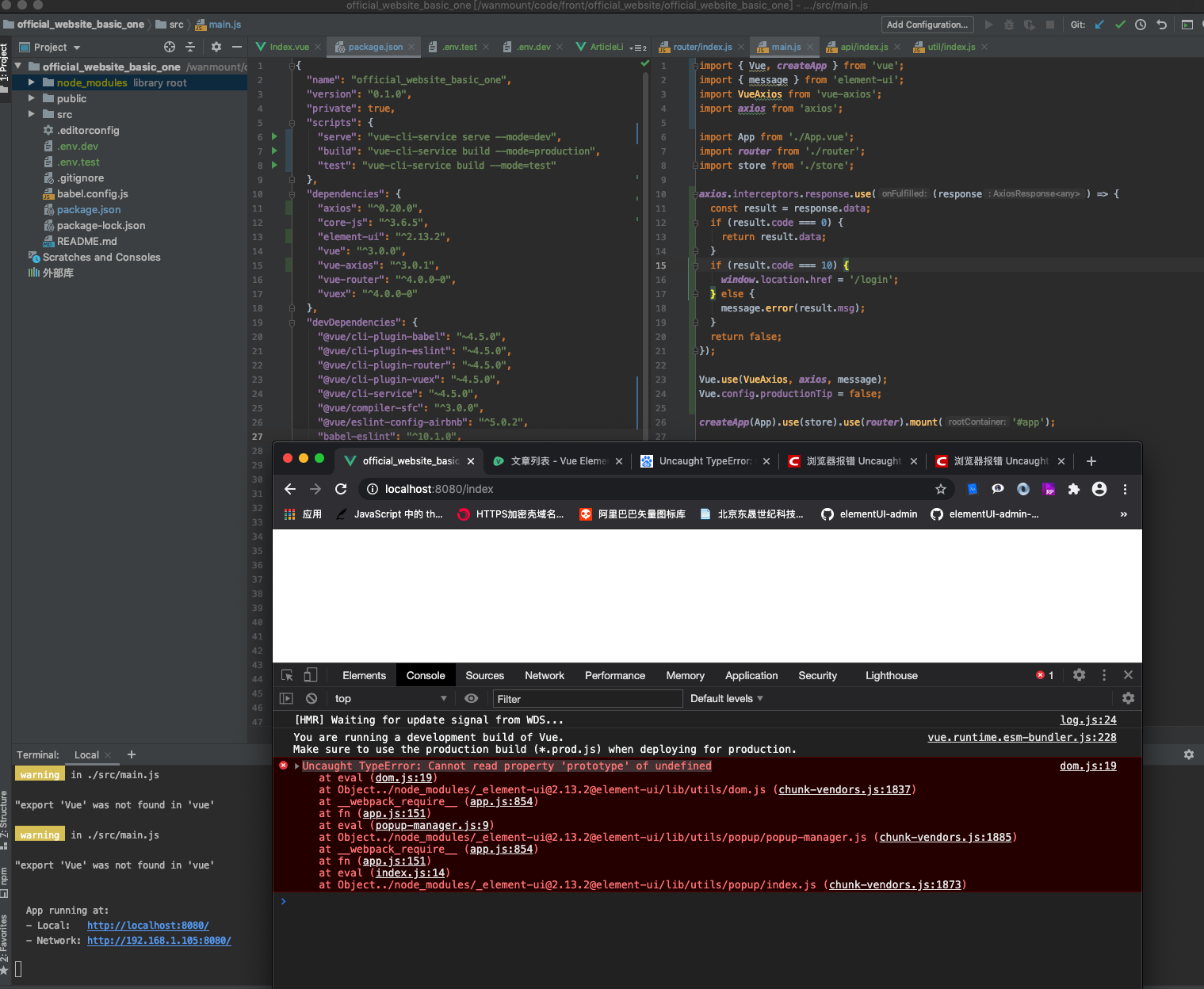Click the red error count badge in DevTools
The image size is (1204, 989).
(1045, 675)
